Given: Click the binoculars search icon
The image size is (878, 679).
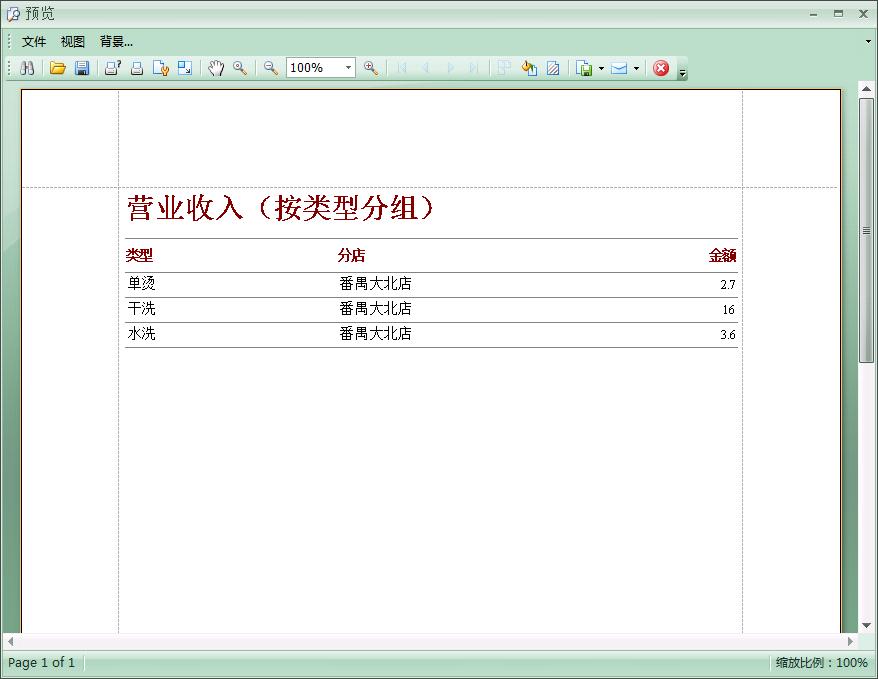Looking at the screenshot, I should tap(27, 68).
